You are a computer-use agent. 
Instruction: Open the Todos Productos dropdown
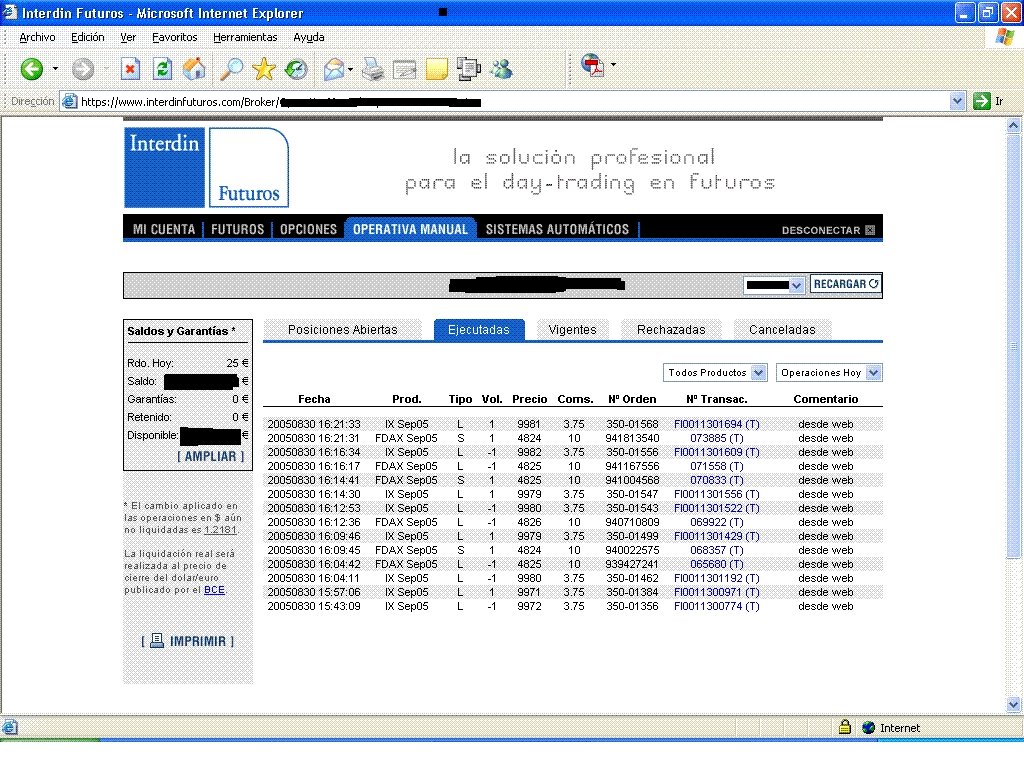(715, 372)
